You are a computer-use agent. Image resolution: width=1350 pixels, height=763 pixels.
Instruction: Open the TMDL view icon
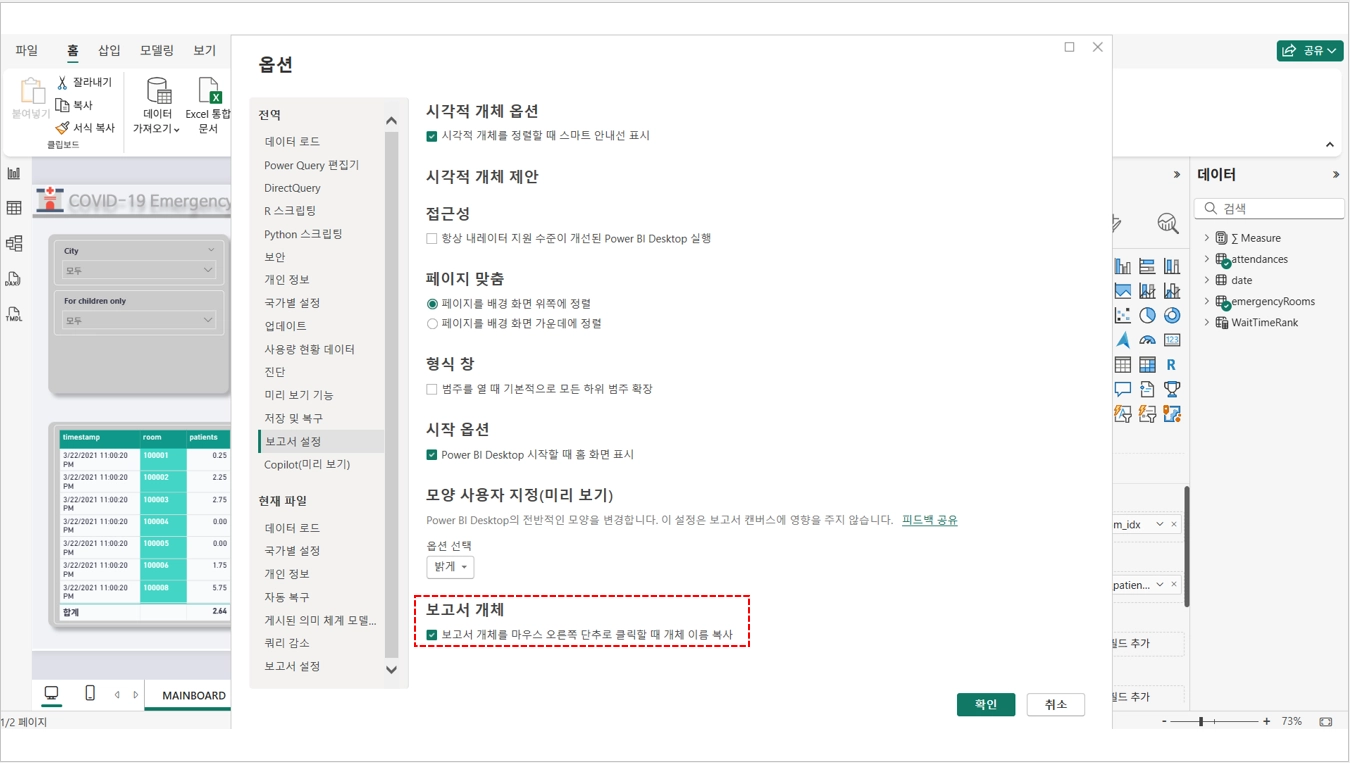pos(14,314)
